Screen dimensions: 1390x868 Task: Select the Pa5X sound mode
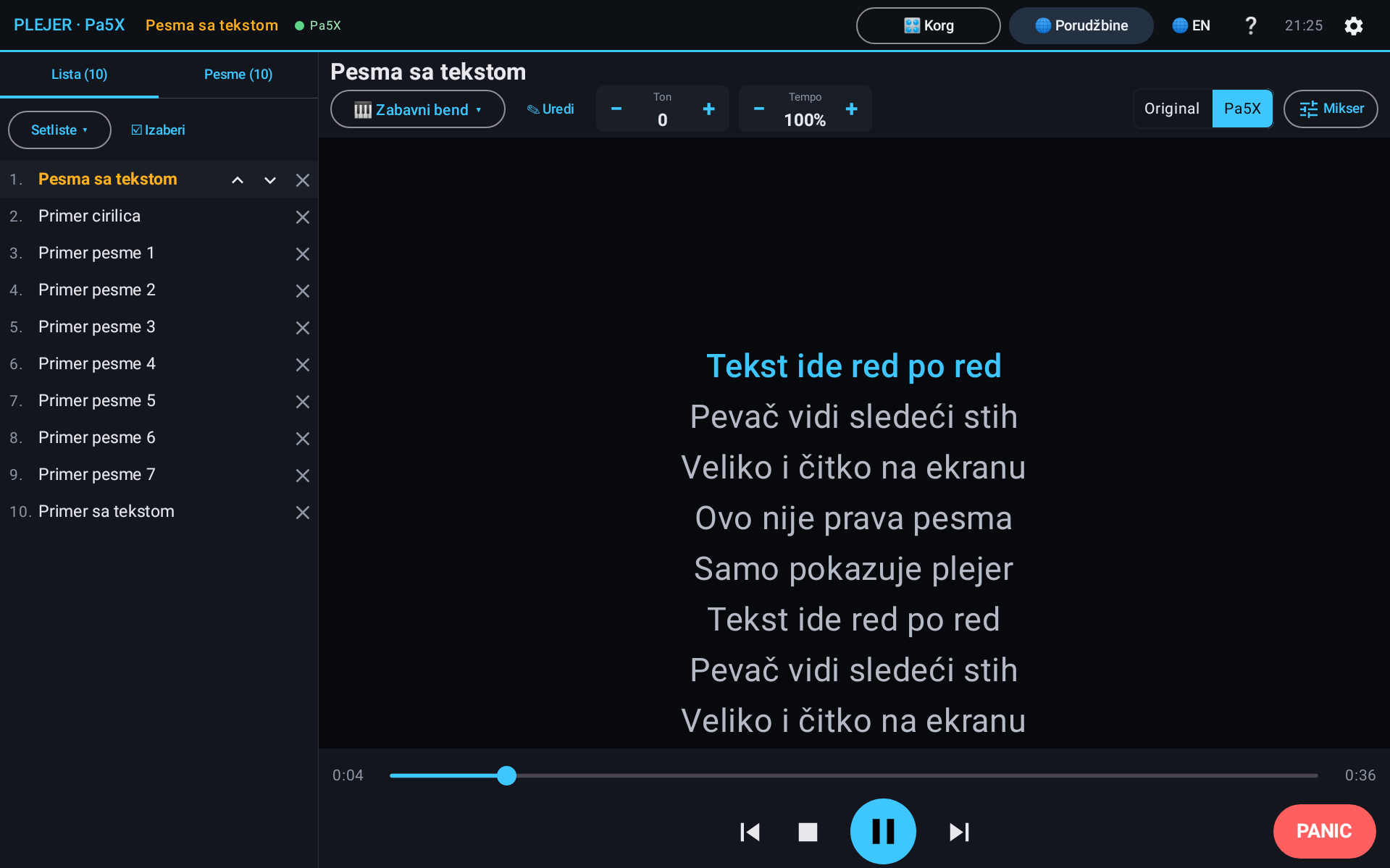coord(1242,109)
